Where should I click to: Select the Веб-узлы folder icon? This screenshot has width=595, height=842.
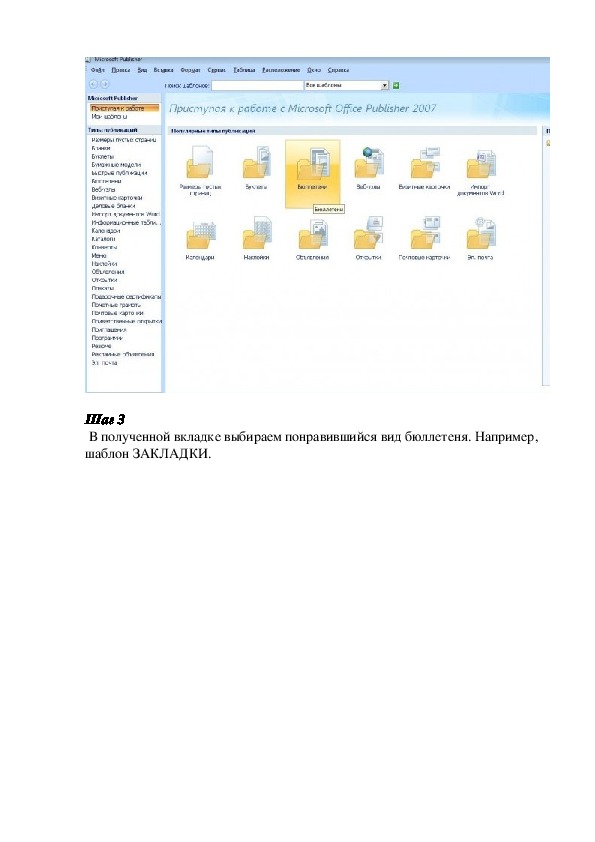(368, 163)
